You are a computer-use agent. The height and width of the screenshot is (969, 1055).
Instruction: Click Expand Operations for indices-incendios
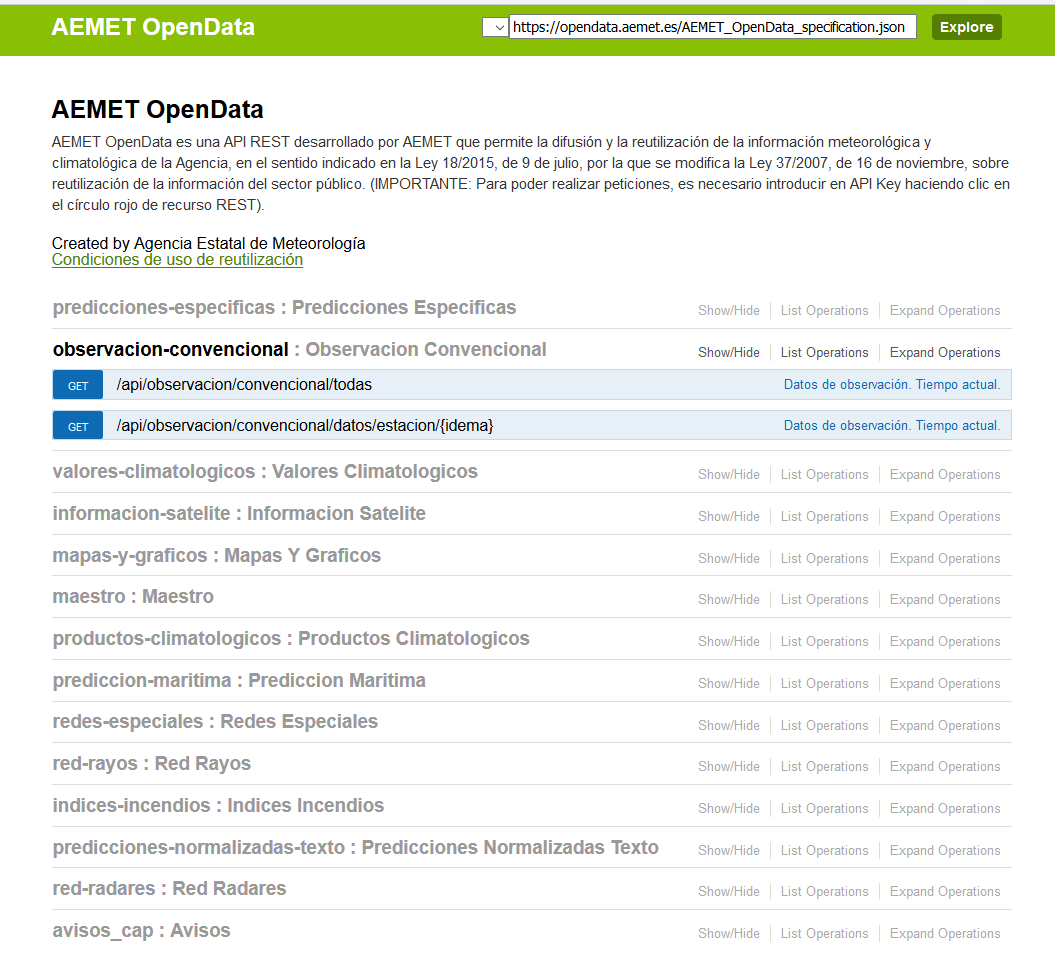click(x=945, y=808)
